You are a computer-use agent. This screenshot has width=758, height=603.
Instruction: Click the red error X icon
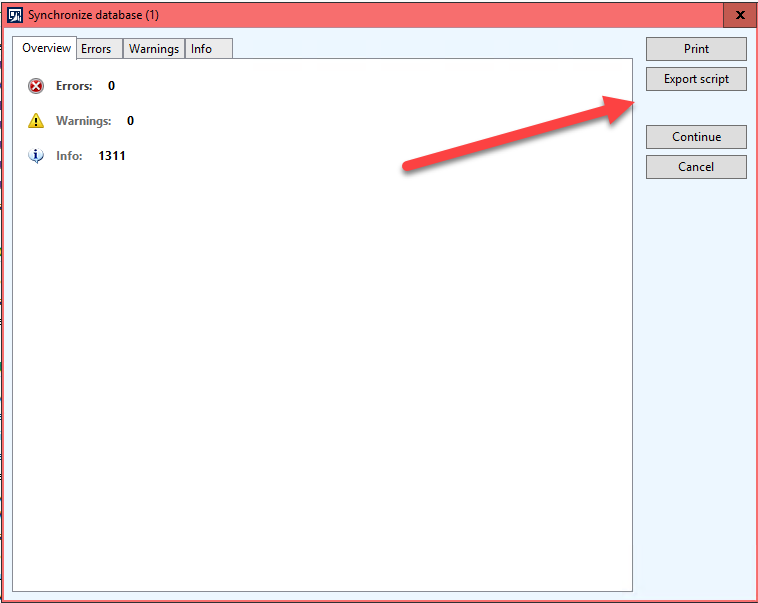coord(36,86)
